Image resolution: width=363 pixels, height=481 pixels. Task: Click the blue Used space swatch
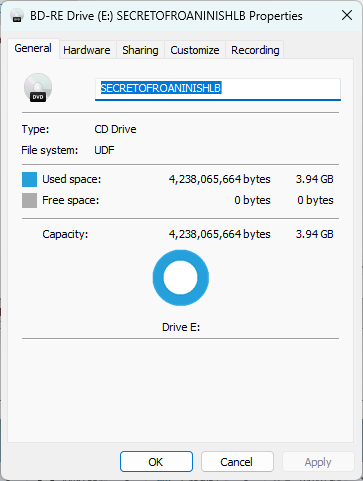click(x=29, y=179)
